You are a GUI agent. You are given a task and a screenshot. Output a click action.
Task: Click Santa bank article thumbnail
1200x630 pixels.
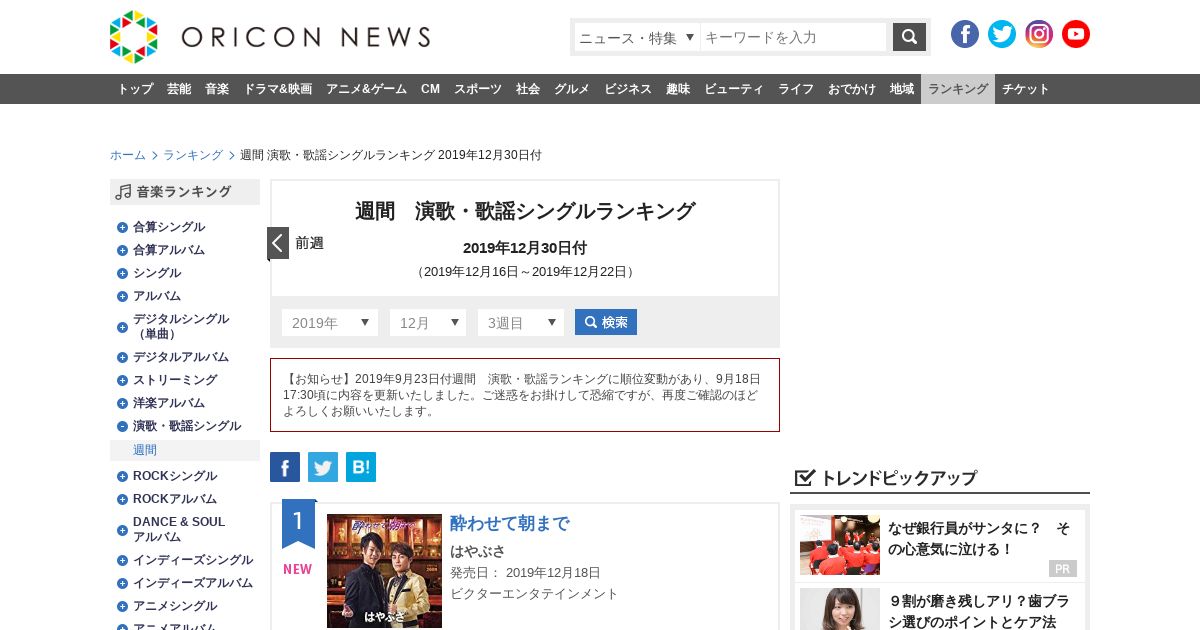840,545
